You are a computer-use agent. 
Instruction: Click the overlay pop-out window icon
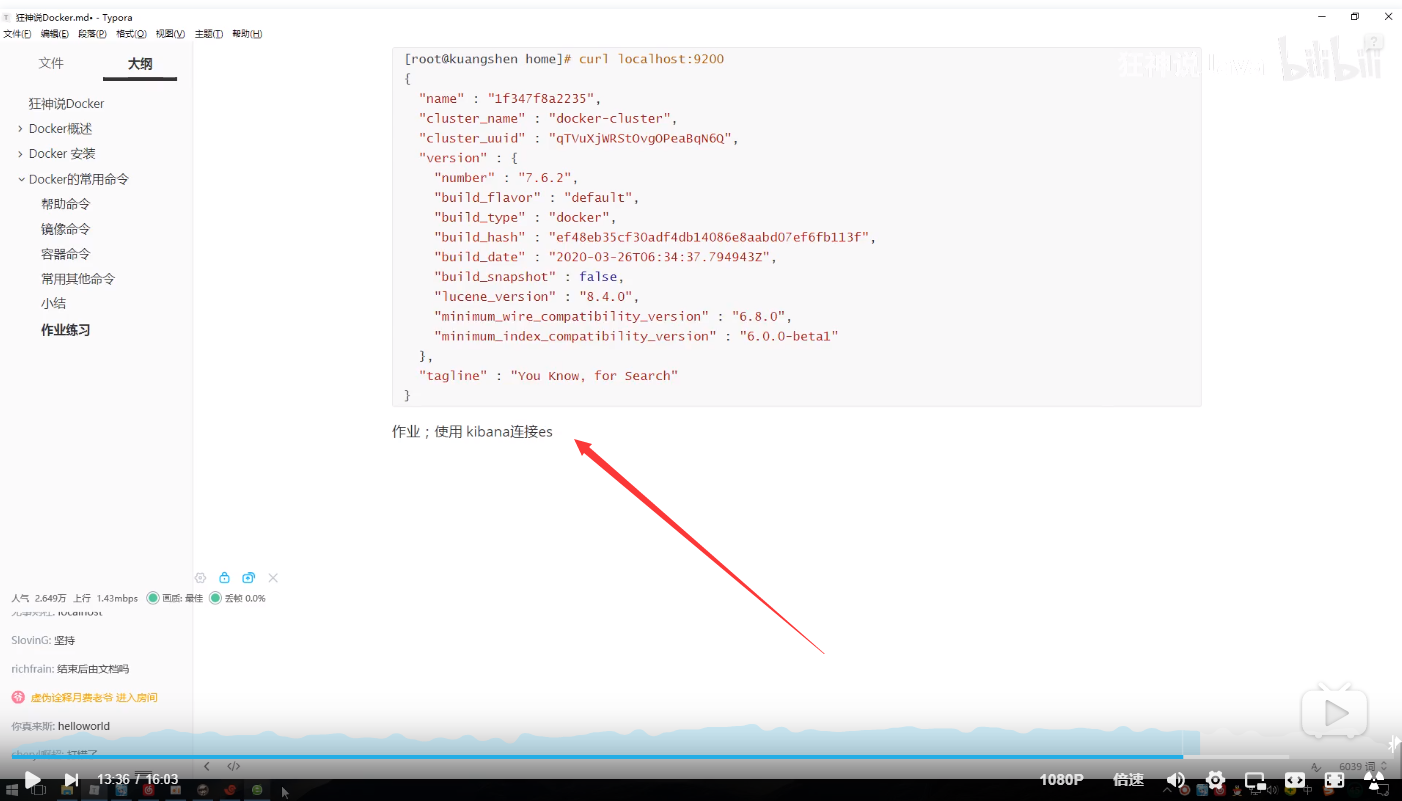[249, 578]
